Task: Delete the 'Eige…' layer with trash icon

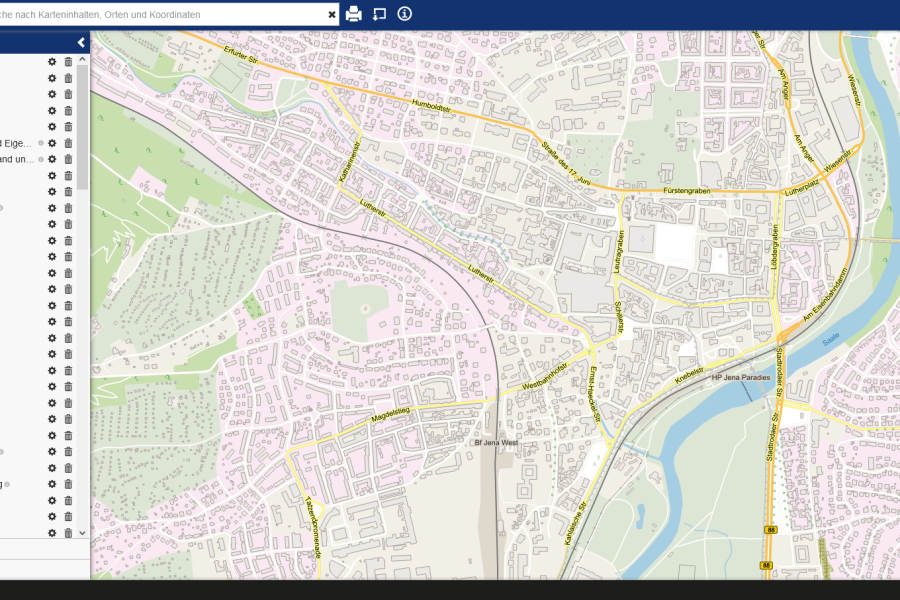Action: (68, 143)
